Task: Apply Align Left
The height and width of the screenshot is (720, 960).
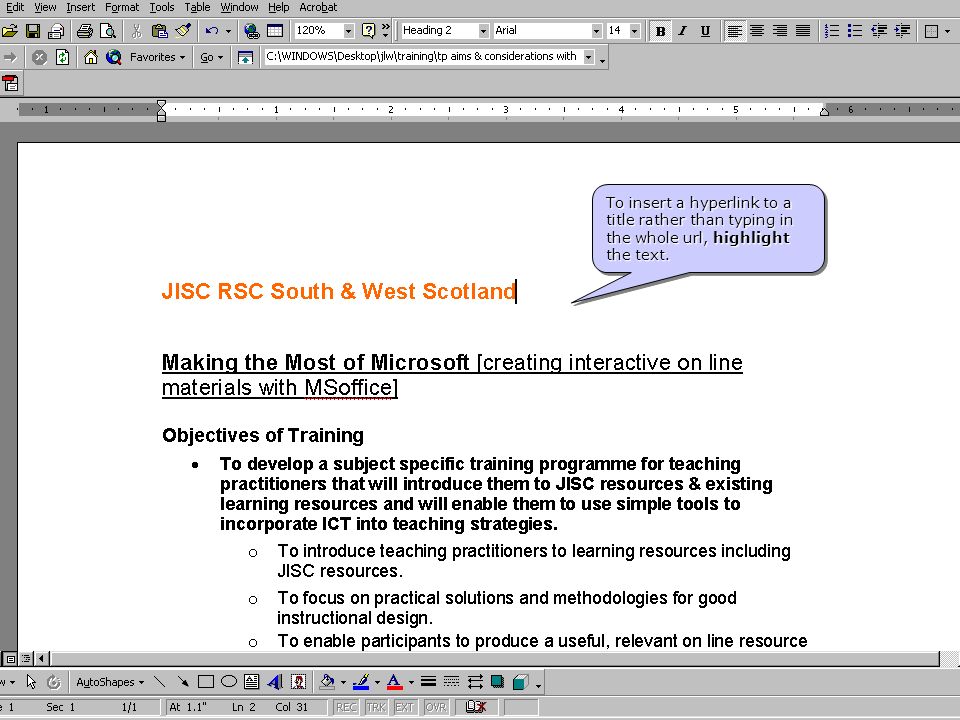Action: pyautogui.click(x=734, y=31)
